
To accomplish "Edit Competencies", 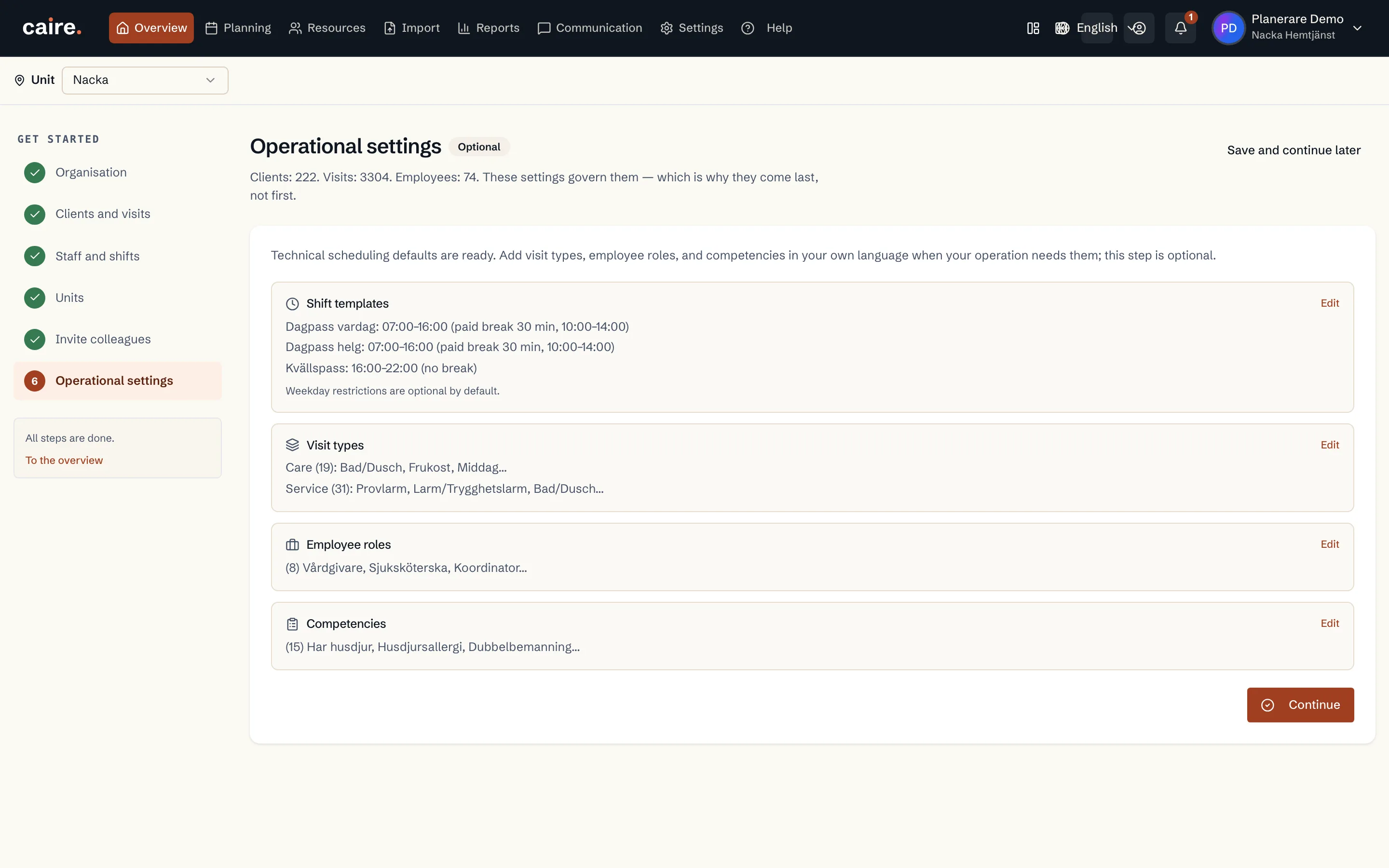I will (1329, 623).
